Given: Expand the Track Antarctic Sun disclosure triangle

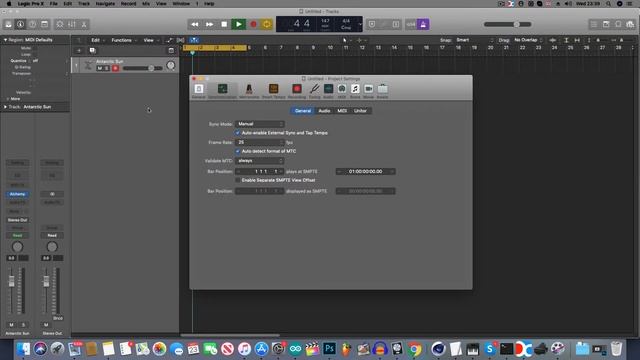Looking at the screenshot, I should click(x=5, y=107).
